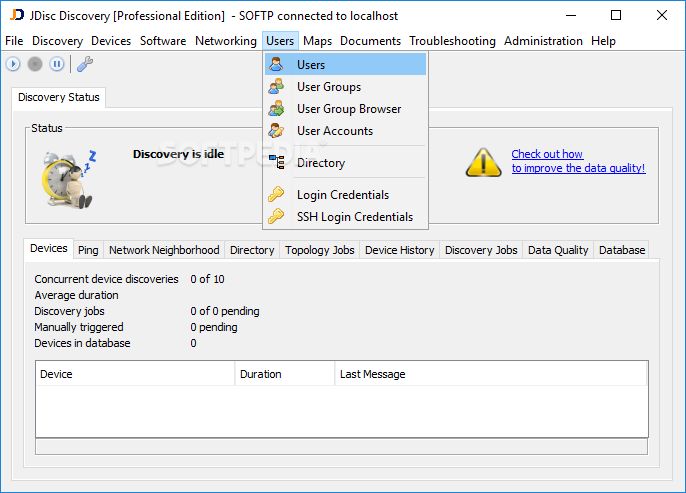The width and height of the screenshot is (686, 493).
Task: Open the Software menu
Action: (x=163, y=41)
